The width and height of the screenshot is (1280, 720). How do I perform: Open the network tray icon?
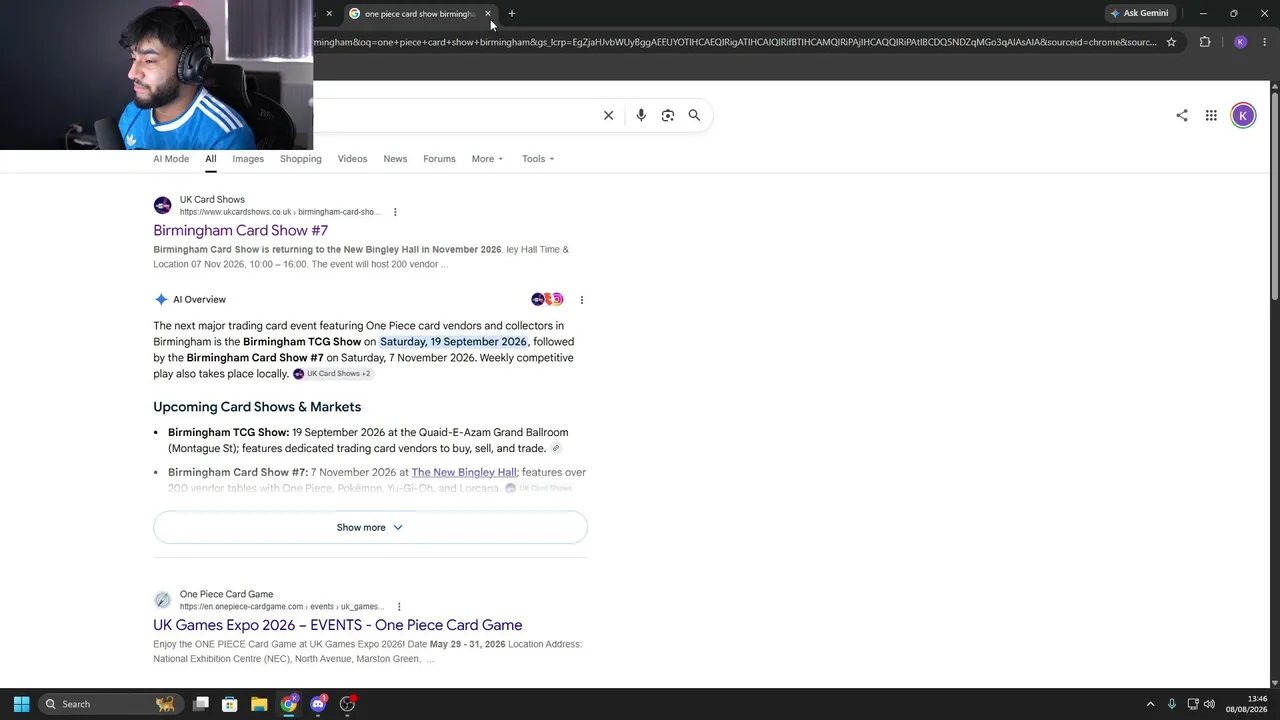pyautogui.click(x=1192, y=704)
